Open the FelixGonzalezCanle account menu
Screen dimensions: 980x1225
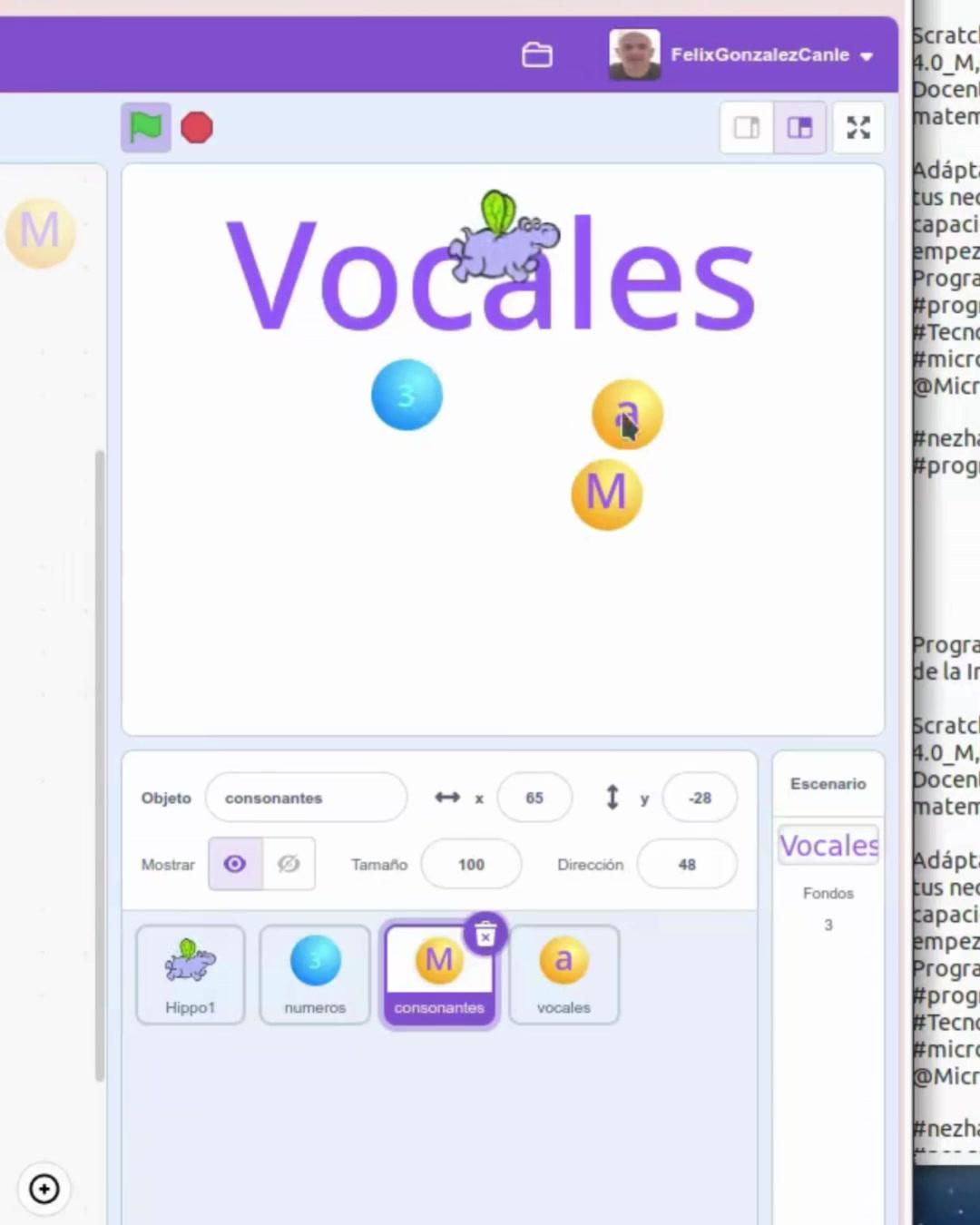[x=771, y=54]
